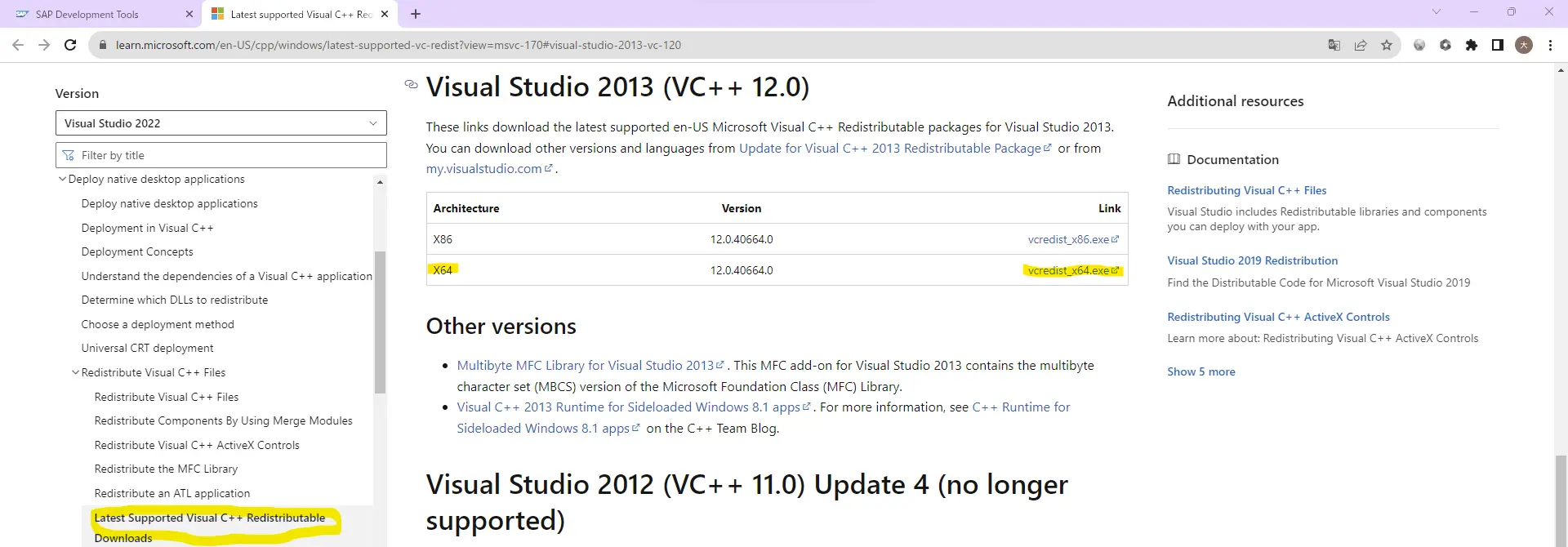Viewport: 1568px width, 547px height.
Task: Download vcredist_x86.exe
Action: point(1073,239)
